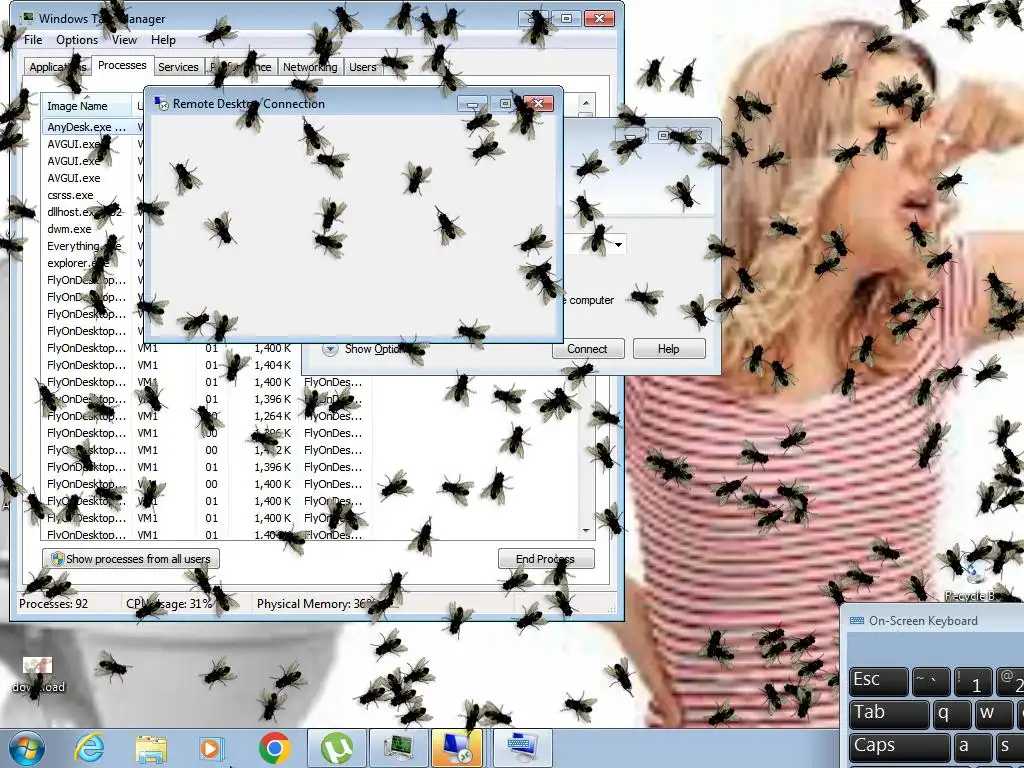1024x768 pixels.
Task: Select the dwm.exe process row
Action: click(93, 229)
